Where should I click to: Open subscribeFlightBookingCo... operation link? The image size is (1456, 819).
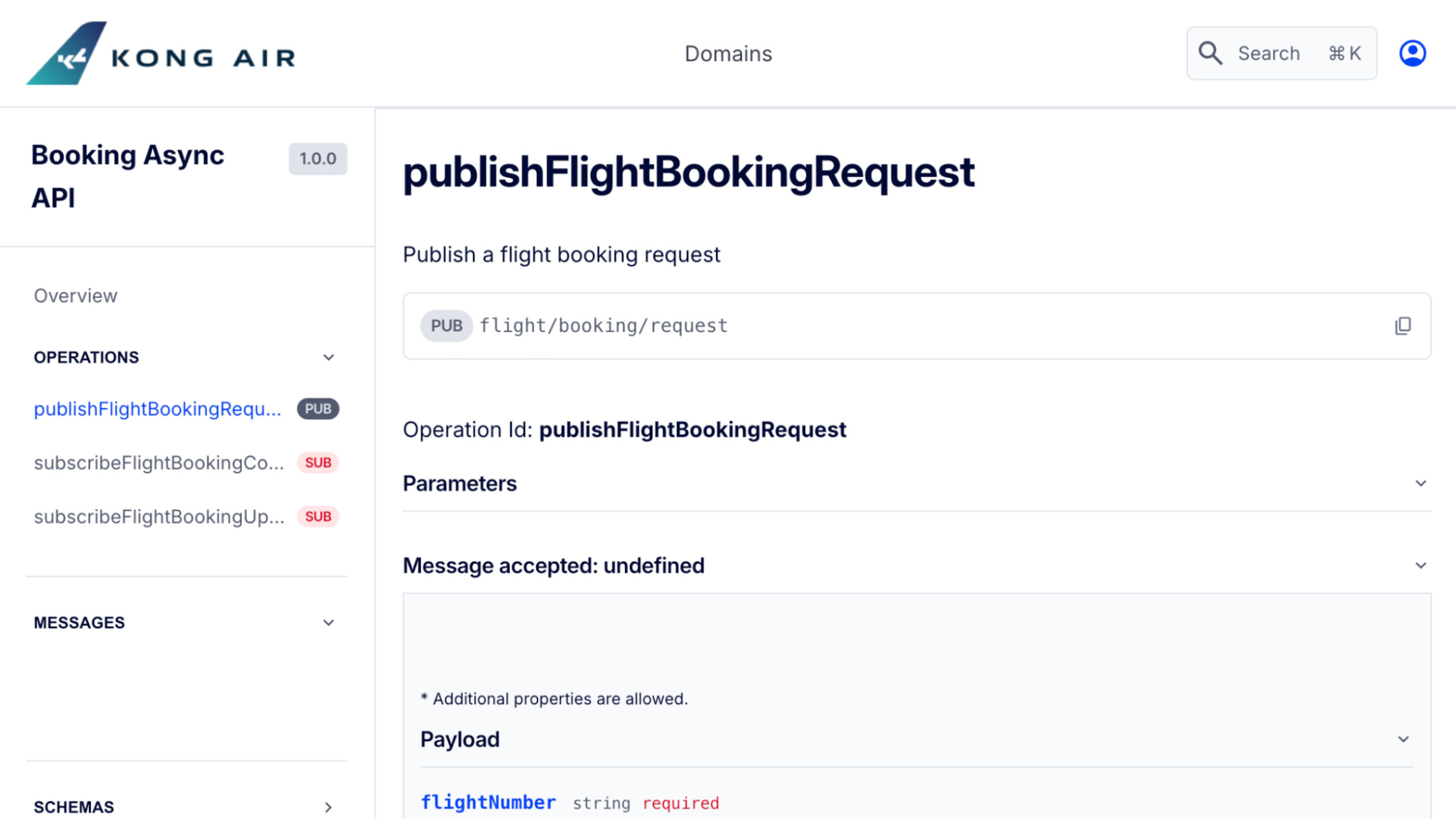pos(159,463)
